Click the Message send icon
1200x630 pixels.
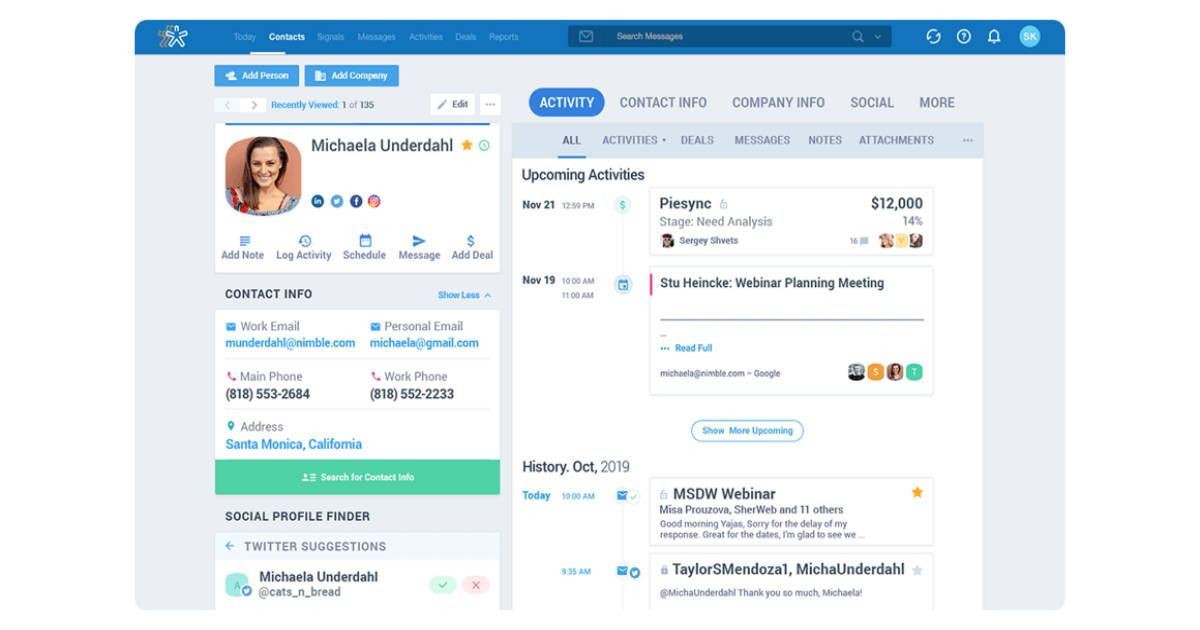pos(419,240)
